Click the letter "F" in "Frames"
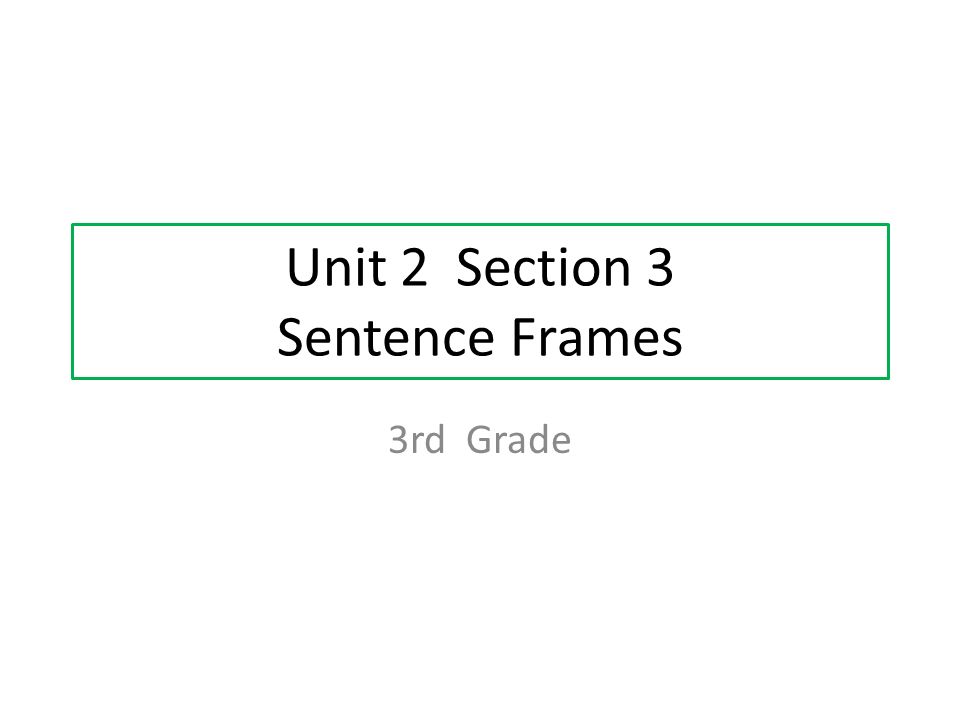The height and width of the screenshot is (720, 960). [x=523, y=337]
